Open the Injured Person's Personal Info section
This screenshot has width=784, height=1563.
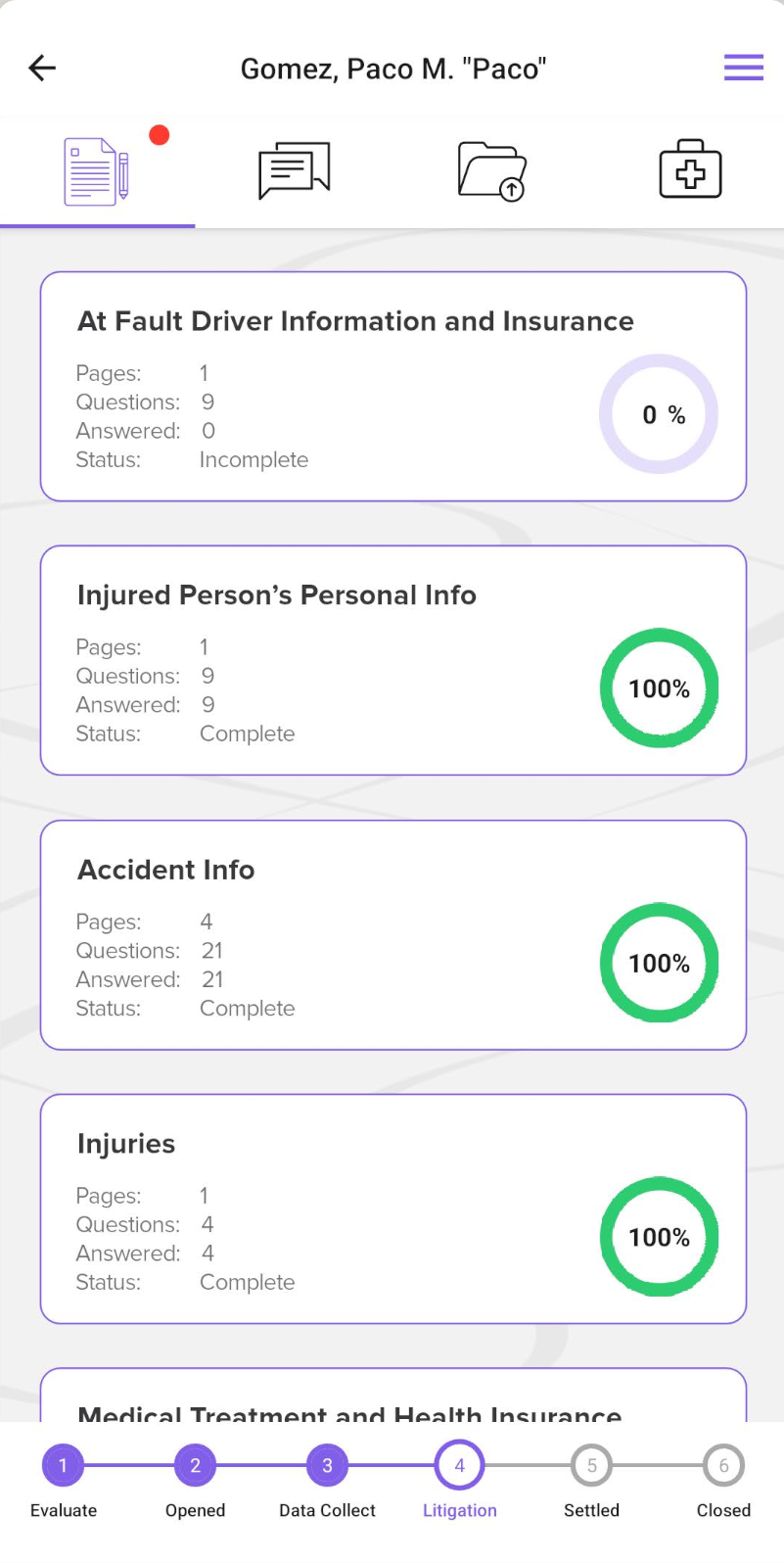[392, 660]
